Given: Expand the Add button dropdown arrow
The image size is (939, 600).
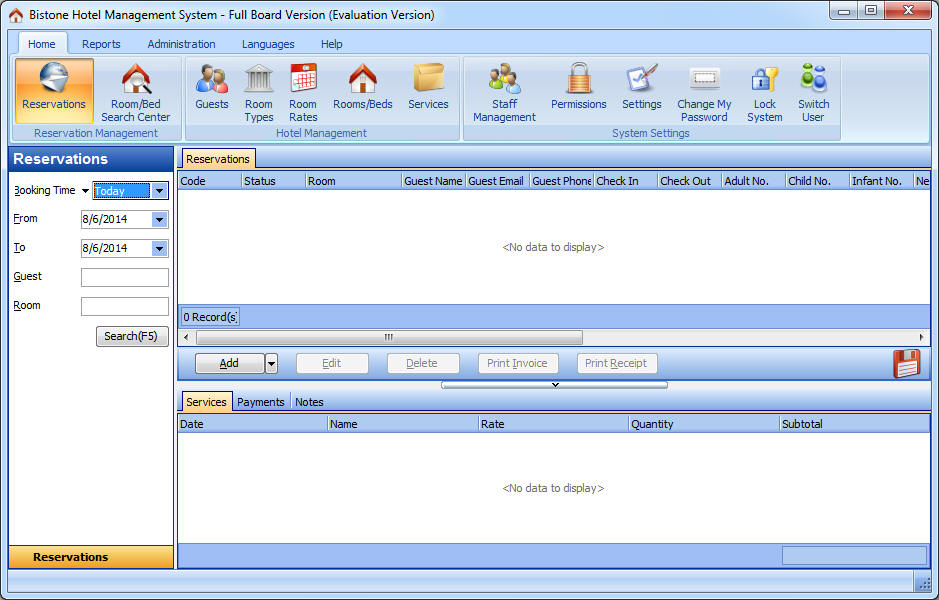Looking at the screenshot, I should pyautogui.click(x=271, y=364).
